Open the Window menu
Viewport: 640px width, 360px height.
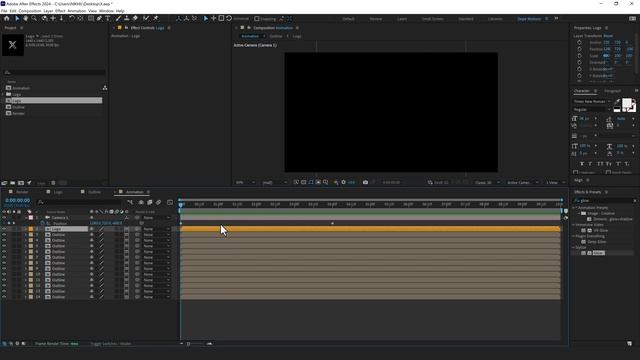106,11
